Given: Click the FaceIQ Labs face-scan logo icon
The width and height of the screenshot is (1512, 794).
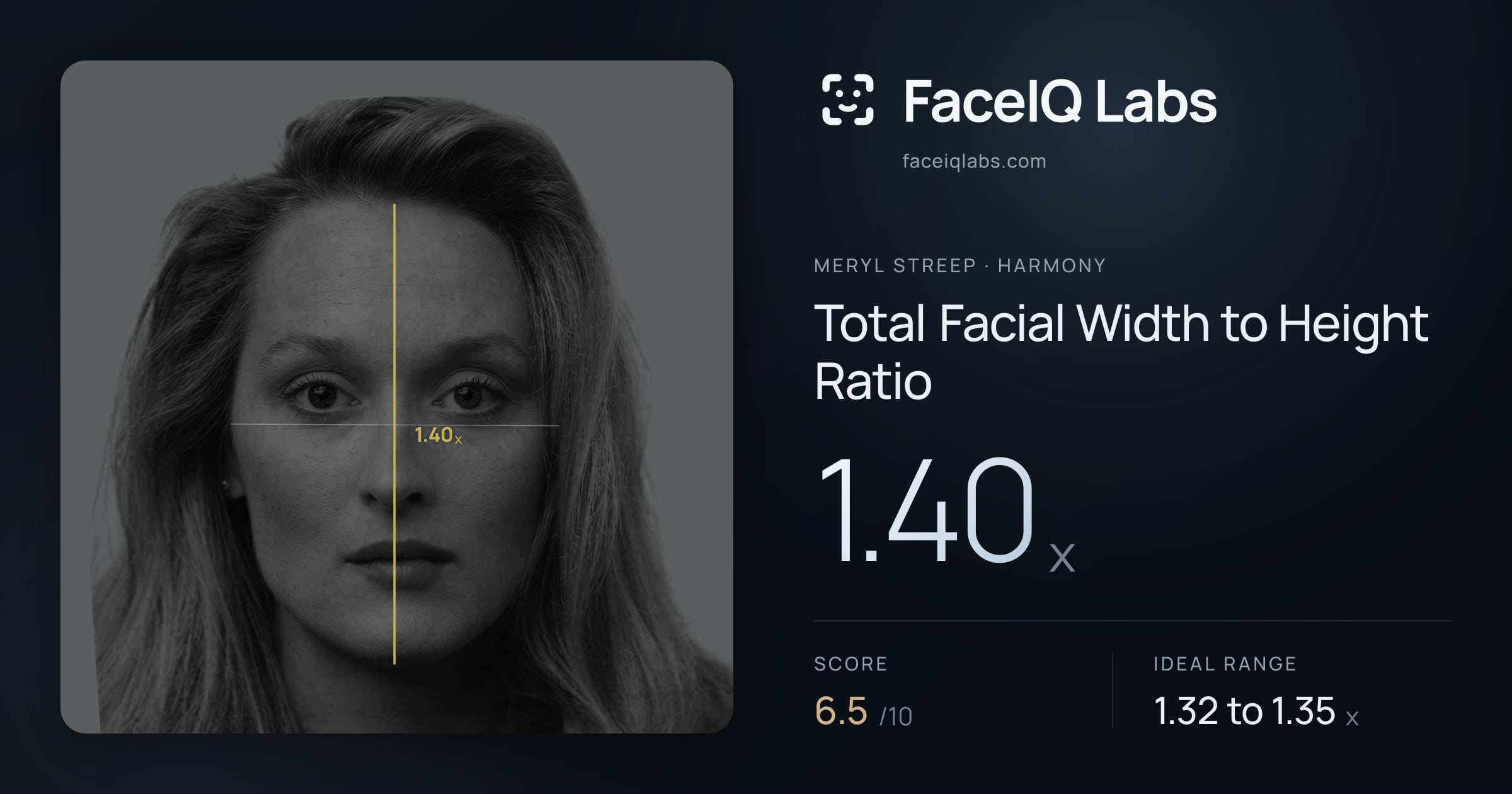Looking at the screenshot, I should (x=848, y=100).
